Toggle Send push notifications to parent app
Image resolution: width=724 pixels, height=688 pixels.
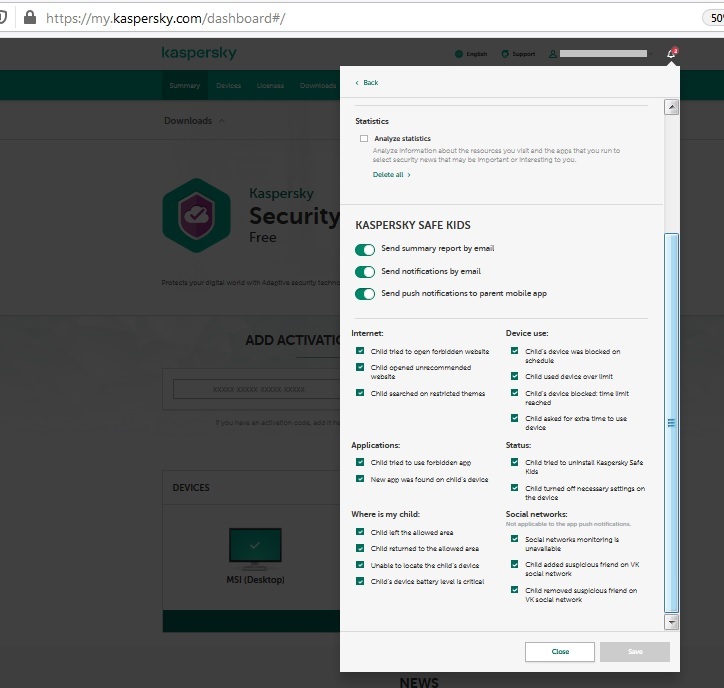click(365, 294)
